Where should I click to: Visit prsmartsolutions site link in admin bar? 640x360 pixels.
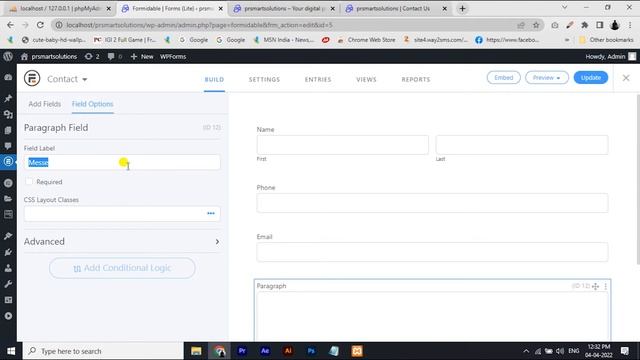point(49,56)
